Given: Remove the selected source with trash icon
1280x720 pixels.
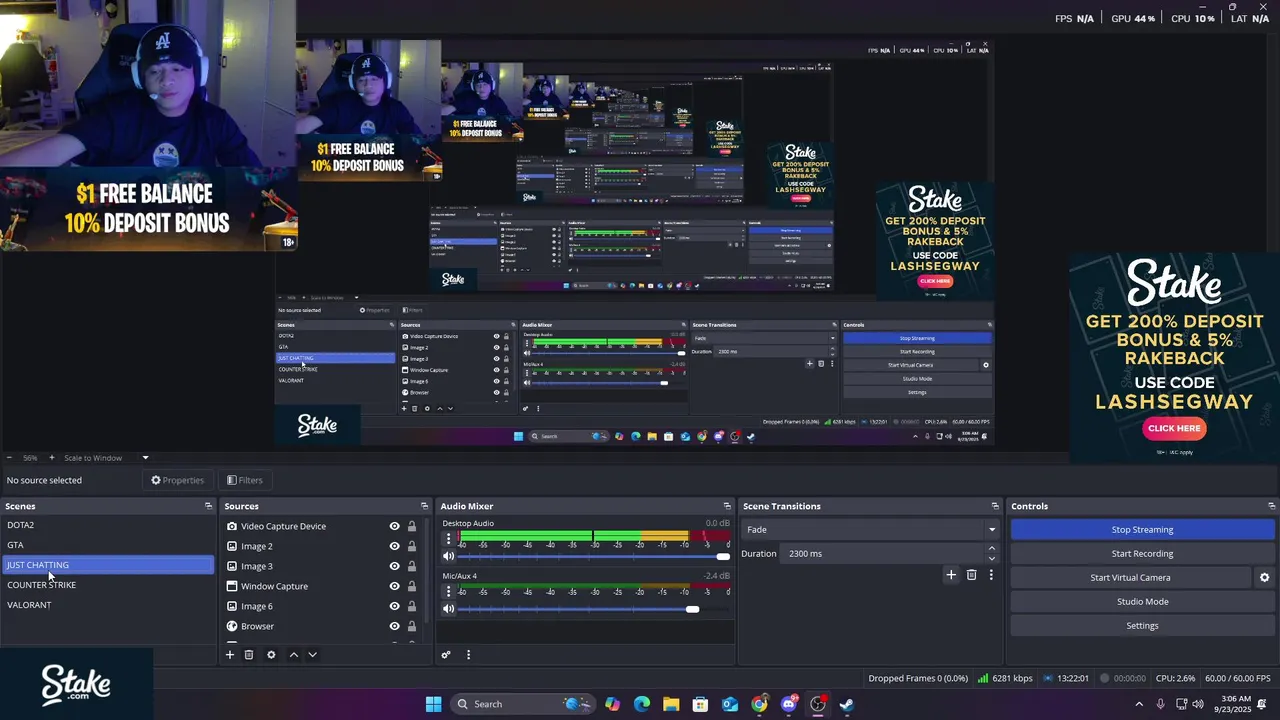Looking at the screenshot, I should coord(249,655).
